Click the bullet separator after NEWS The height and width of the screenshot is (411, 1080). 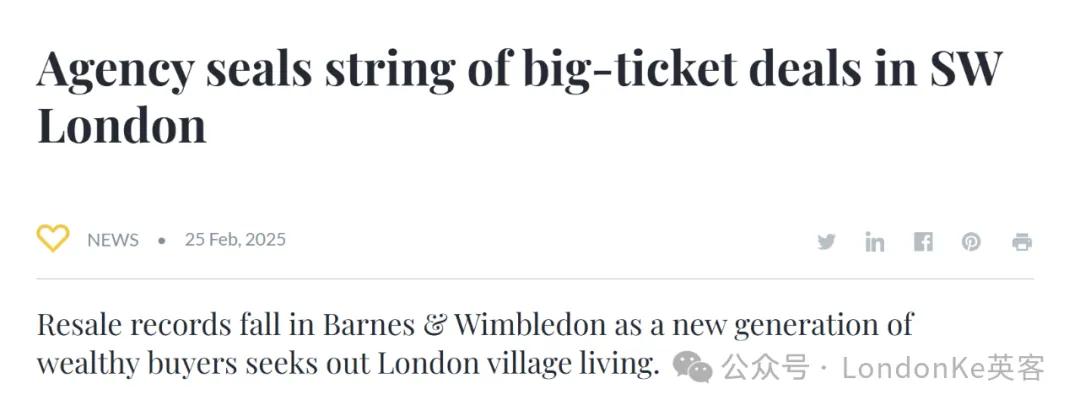click(162, 241)
